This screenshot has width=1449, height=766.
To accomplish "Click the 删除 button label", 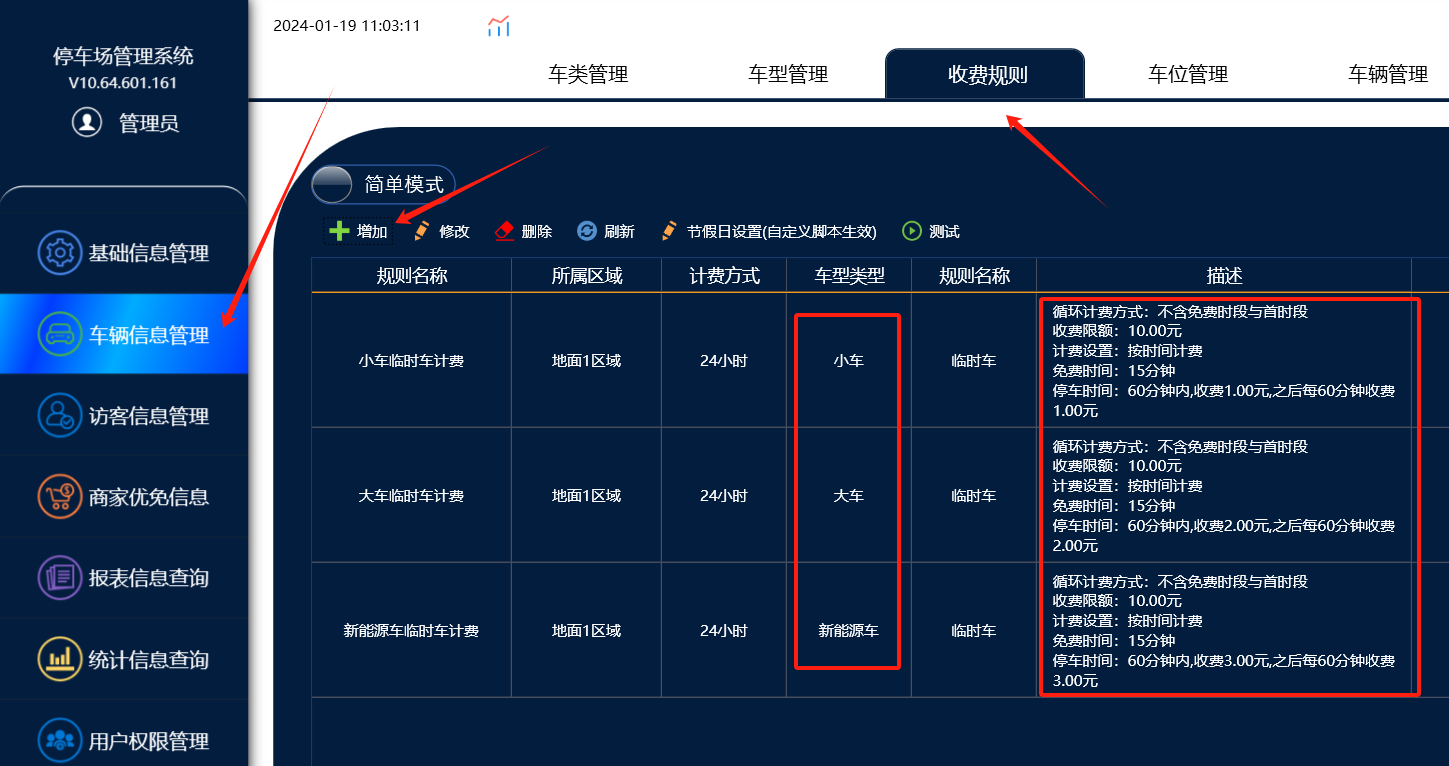I will (537, 232).
